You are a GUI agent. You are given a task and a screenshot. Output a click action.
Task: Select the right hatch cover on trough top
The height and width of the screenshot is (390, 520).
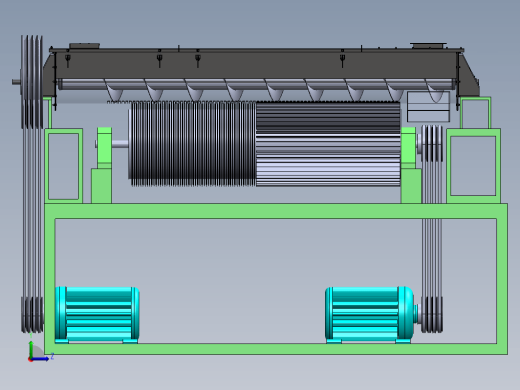pyautogui.click(x=428, y=45)
